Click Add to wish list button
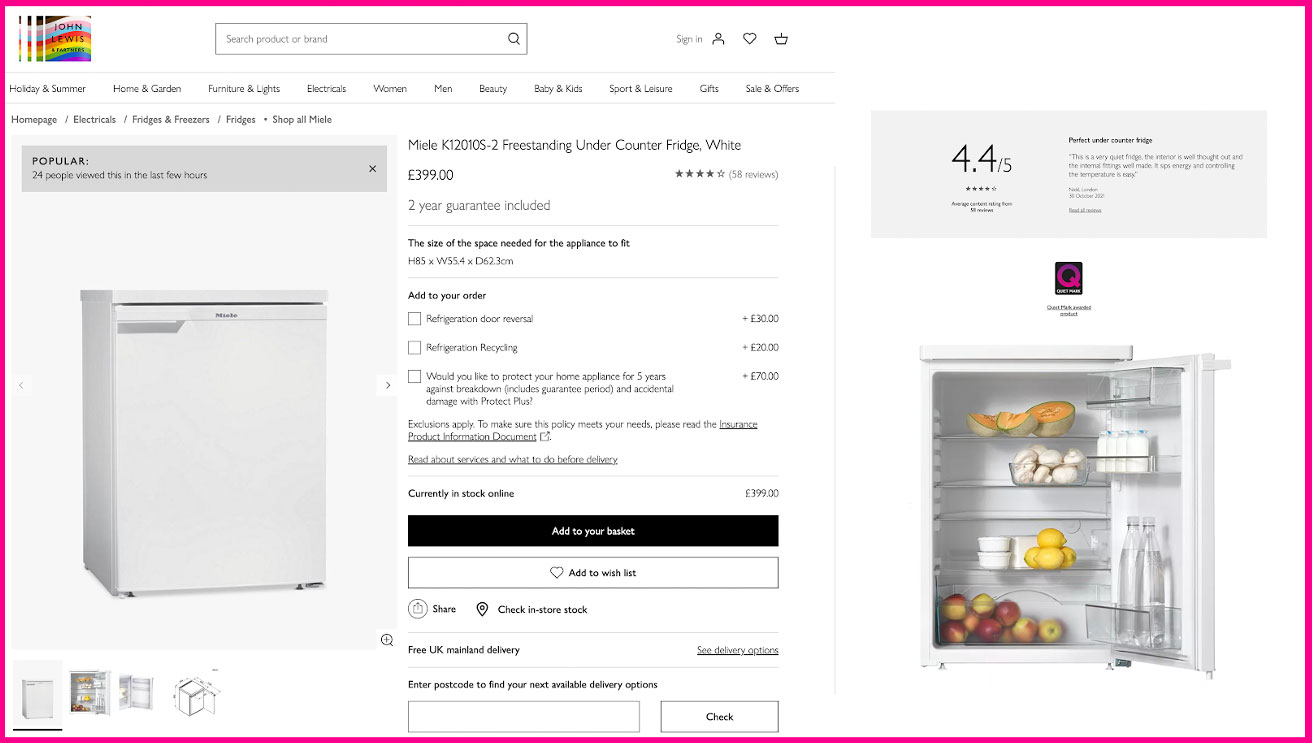This screenshot has height=743, width=1312. pyautogui.click(x=593, y=573)
